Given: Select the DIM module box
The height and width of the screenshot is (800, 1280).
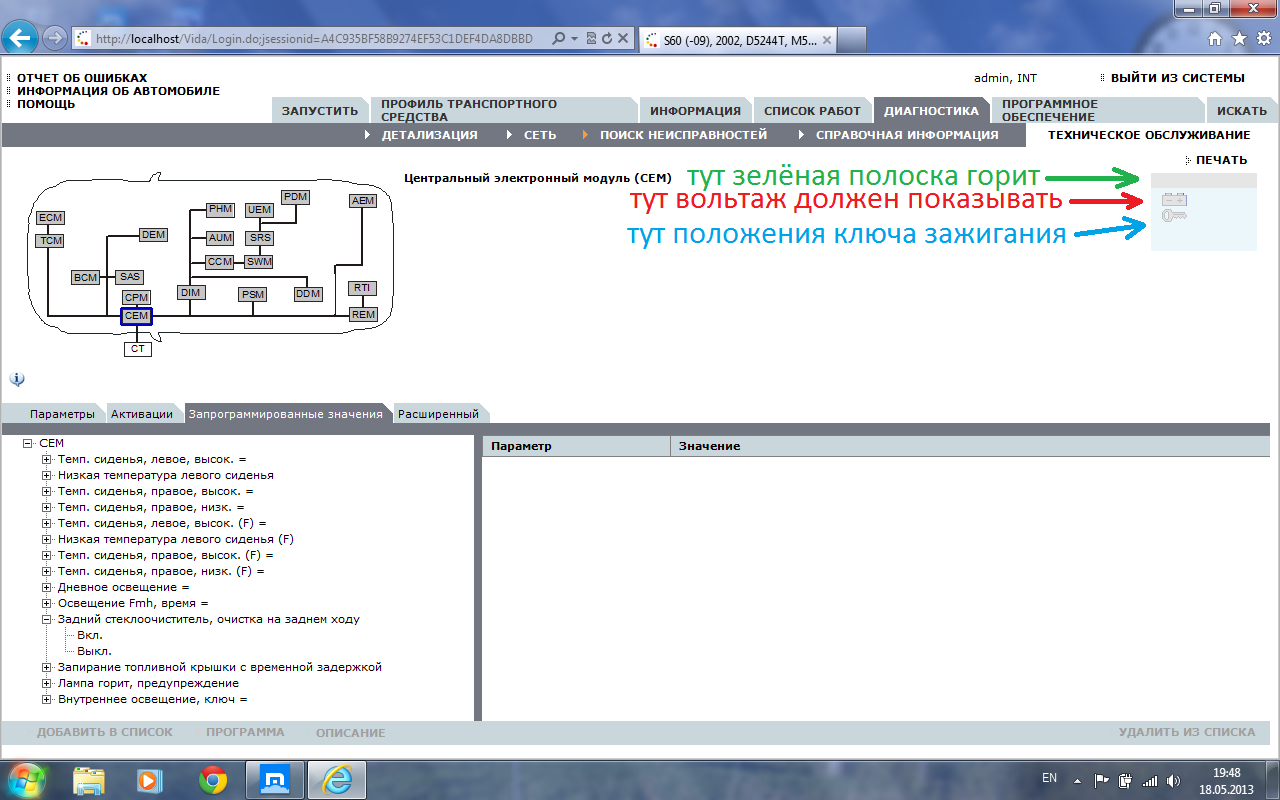Looking at the screenshot, I should [190, 293].
